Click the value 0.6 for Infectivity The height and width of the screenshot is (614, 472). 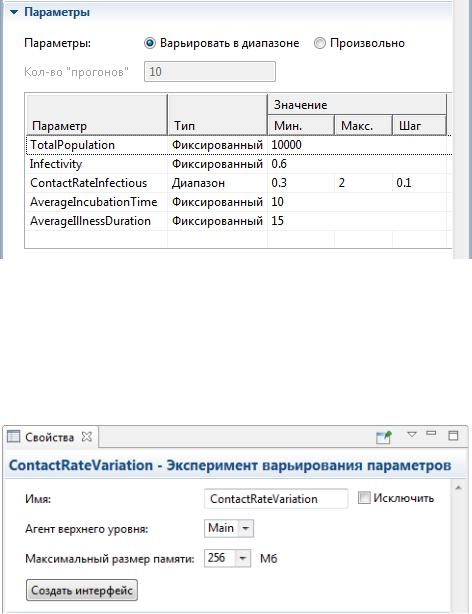point(279,164)
